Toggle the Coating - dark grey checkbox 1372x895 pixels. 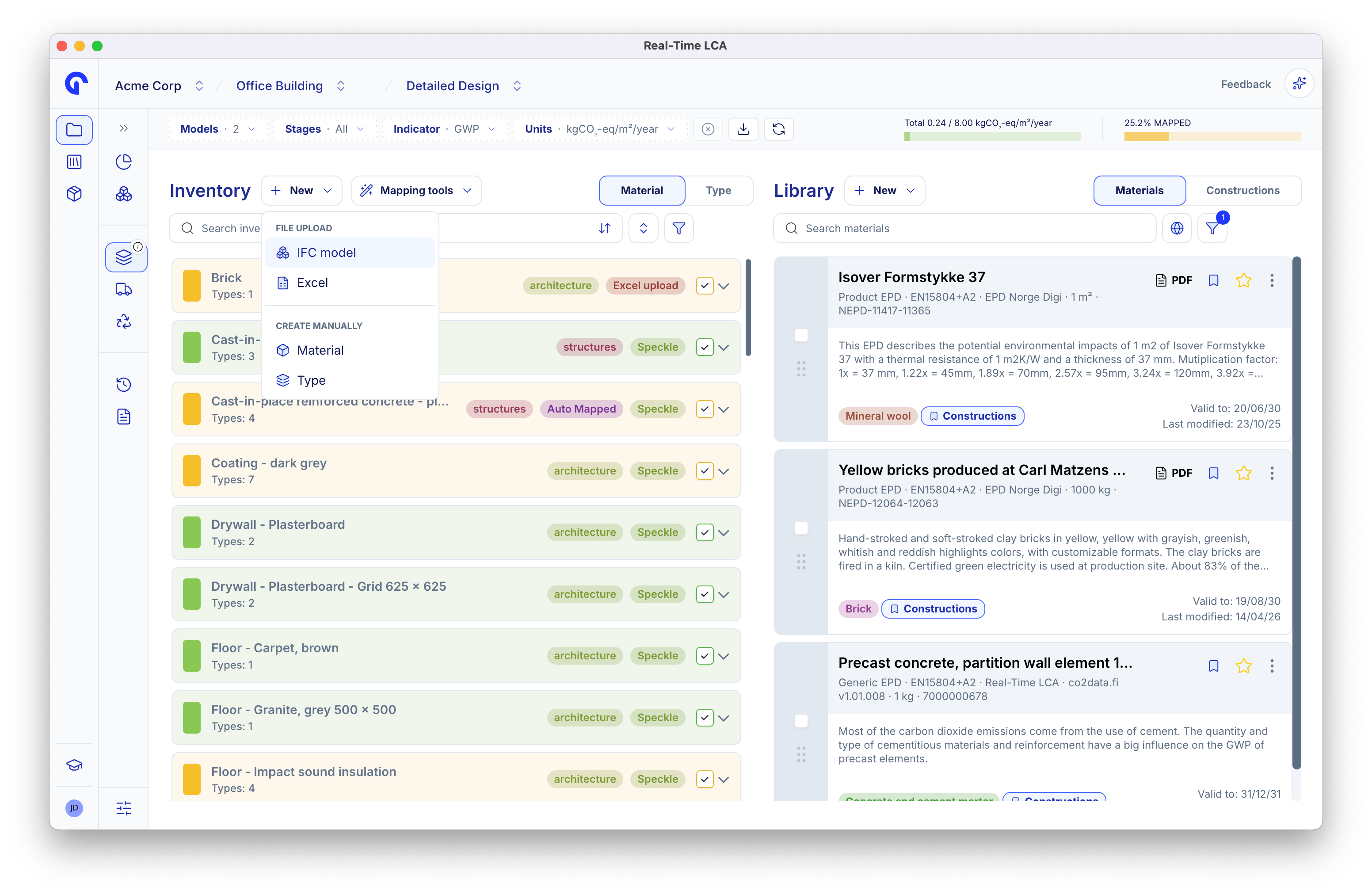click(705, 470)
